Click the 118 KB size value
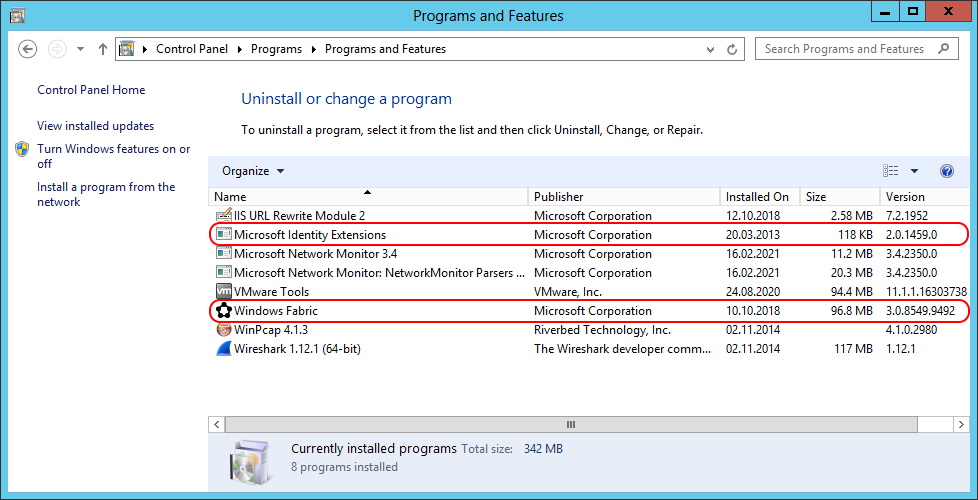The image size is (978, 500). (x=853, y=235)
